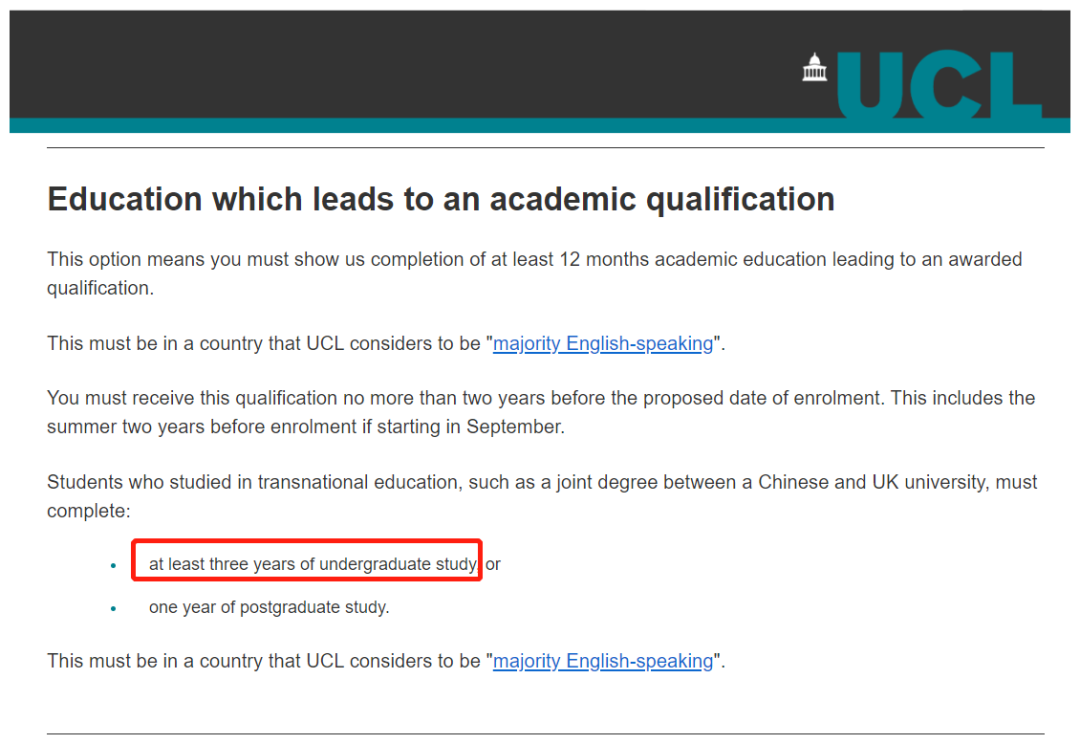This screenshot has height=744, width=1080.
Task: Click the horizontal divider above the heading
Action: 546,147
